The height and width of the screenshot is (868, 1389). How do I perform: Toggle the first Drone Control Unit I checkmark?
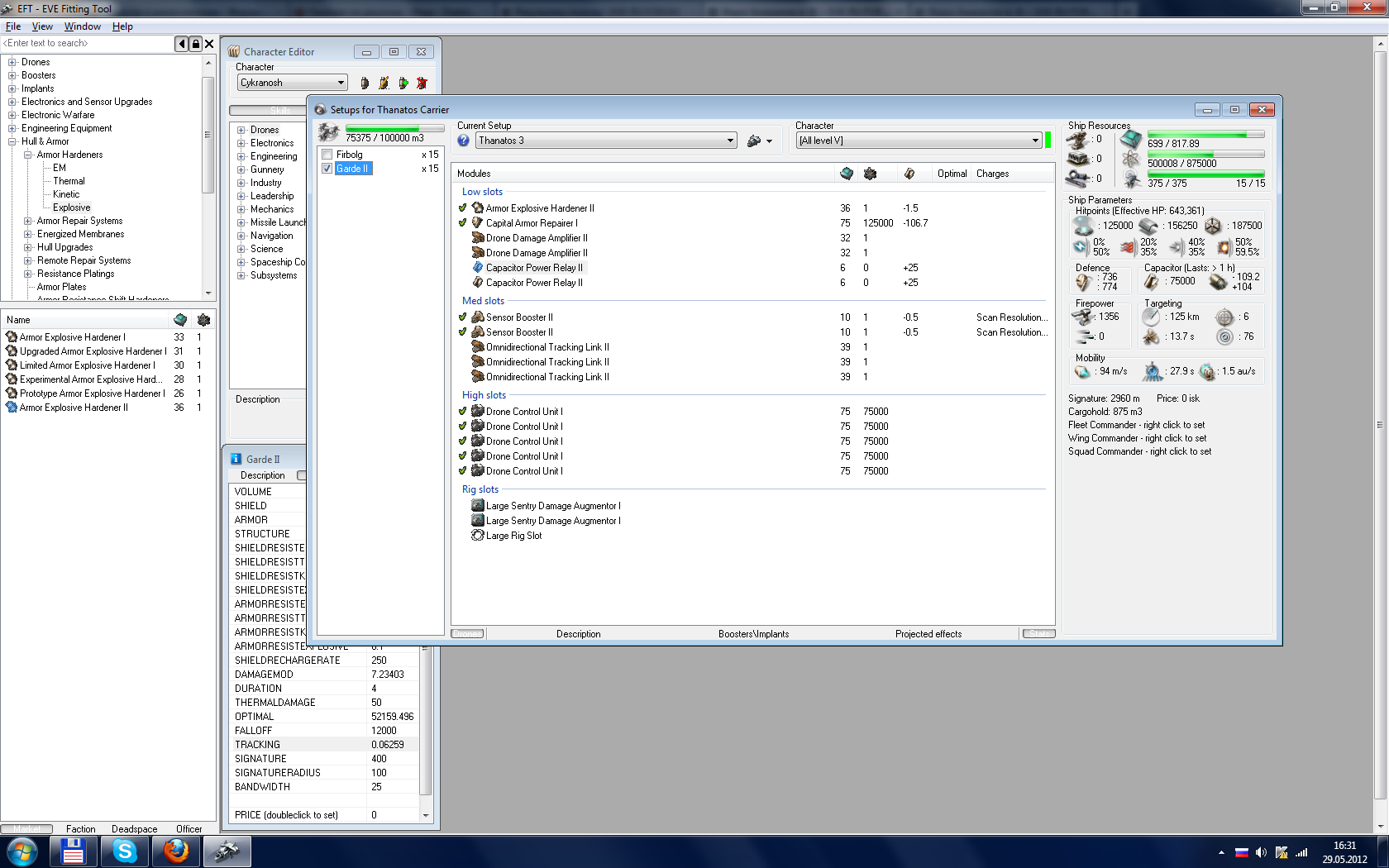click(x=463, y=412)
